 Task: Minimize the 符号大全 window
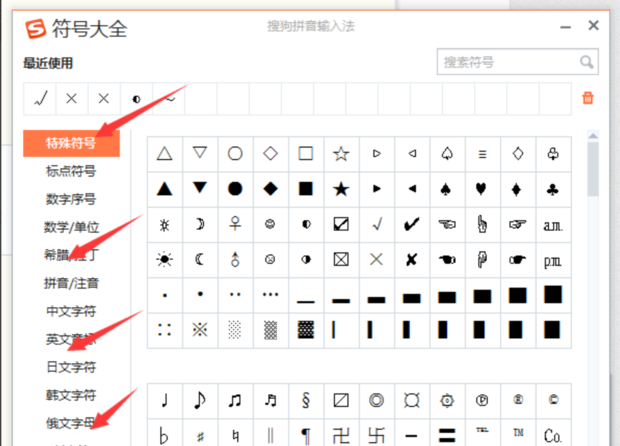coord(565,27)
